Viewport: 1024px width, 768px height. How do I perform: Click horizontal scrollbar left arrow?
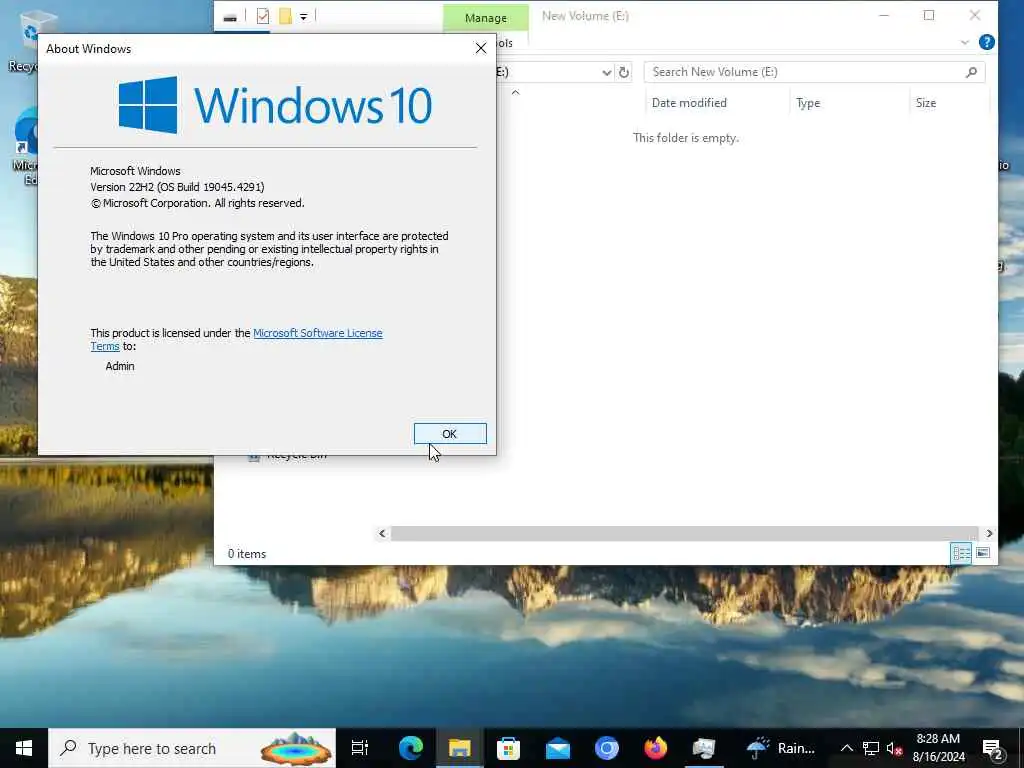pos(382,534)
